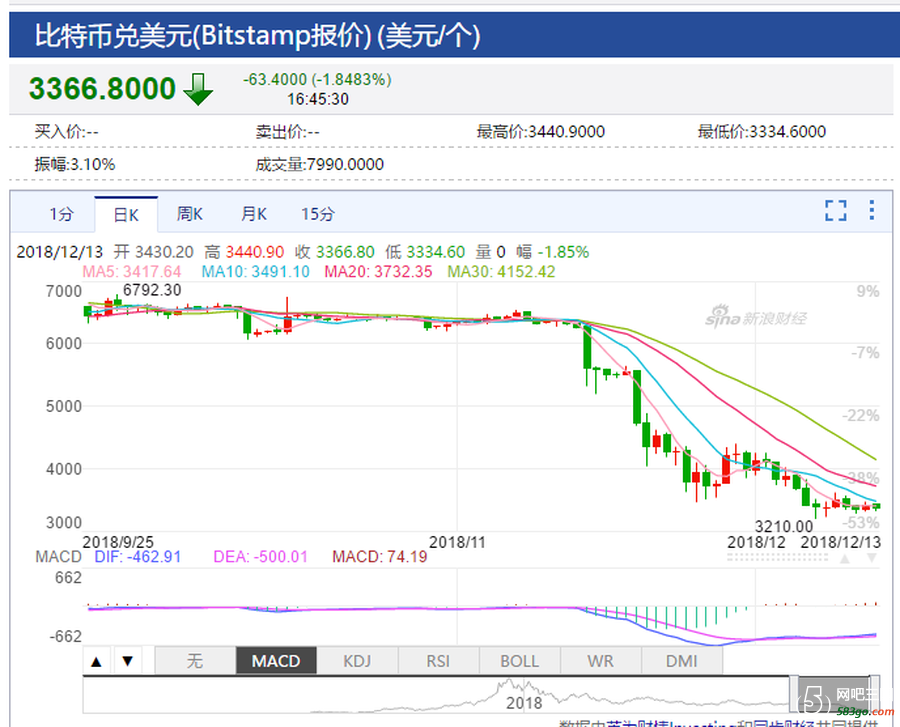The height and width of the screenshot is (727, 900).
Task: Click the 振幅:3.10% field
Action: tap(75, 165)
